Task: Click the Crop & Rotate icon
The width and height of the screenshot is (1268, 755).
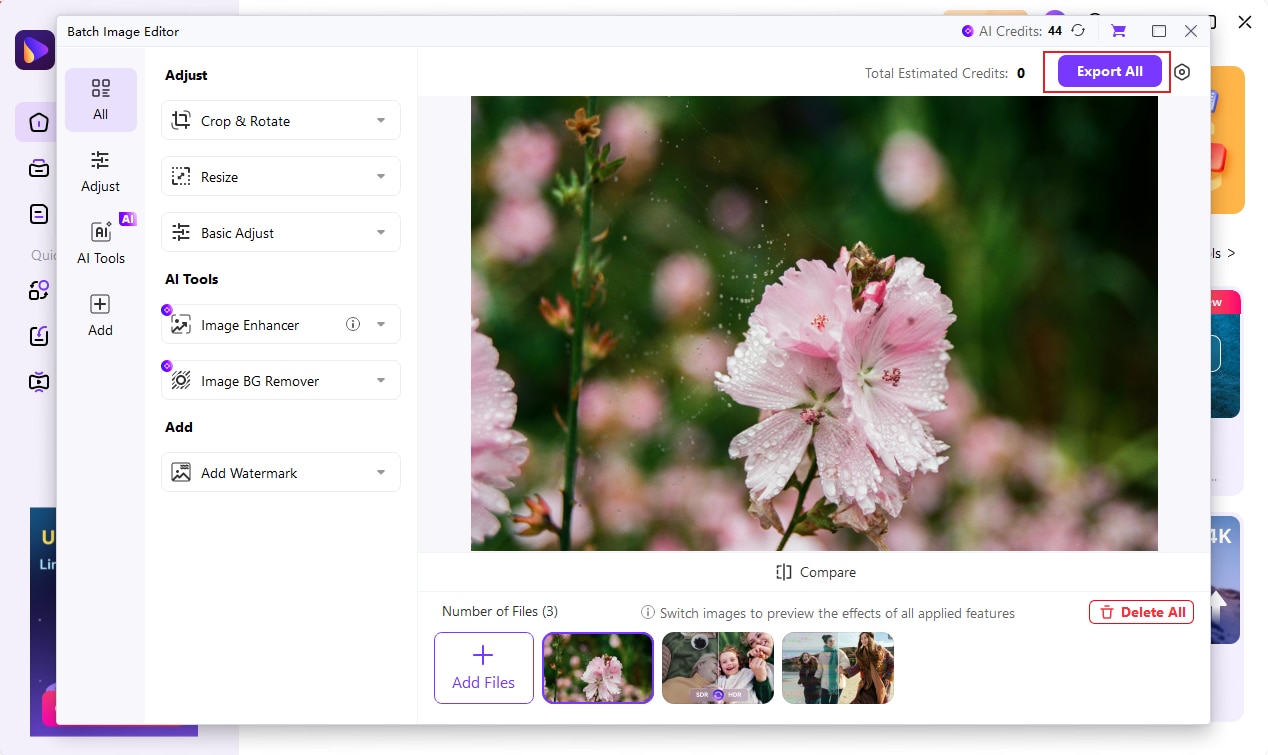Action: pos(181,120)
